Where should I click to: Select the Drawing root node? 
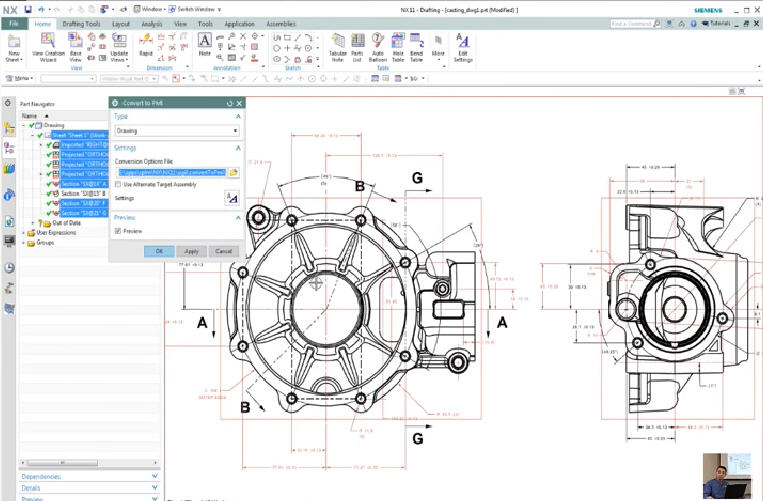[x=54, y=125]
